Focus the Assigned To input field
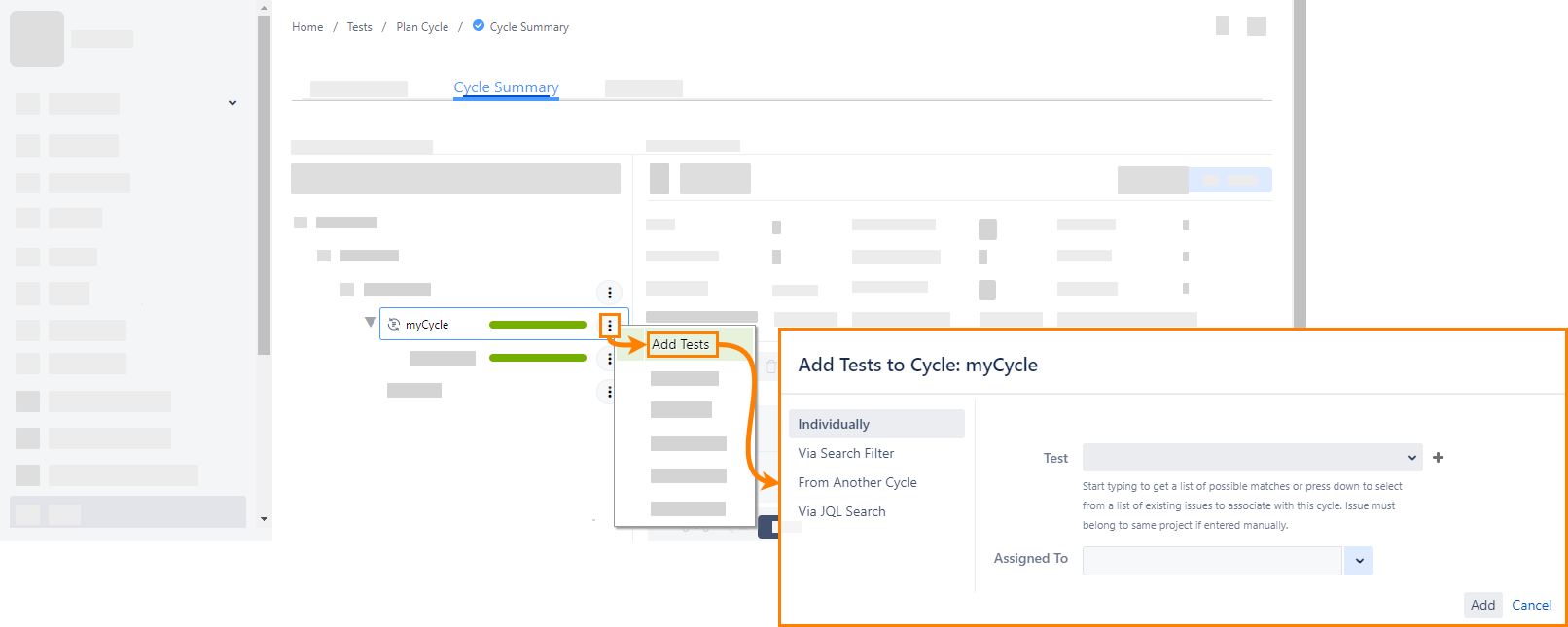Image resolution: width=1568 pixels, height=627 pixels. pyautogui.click(x=1212, y=561)
